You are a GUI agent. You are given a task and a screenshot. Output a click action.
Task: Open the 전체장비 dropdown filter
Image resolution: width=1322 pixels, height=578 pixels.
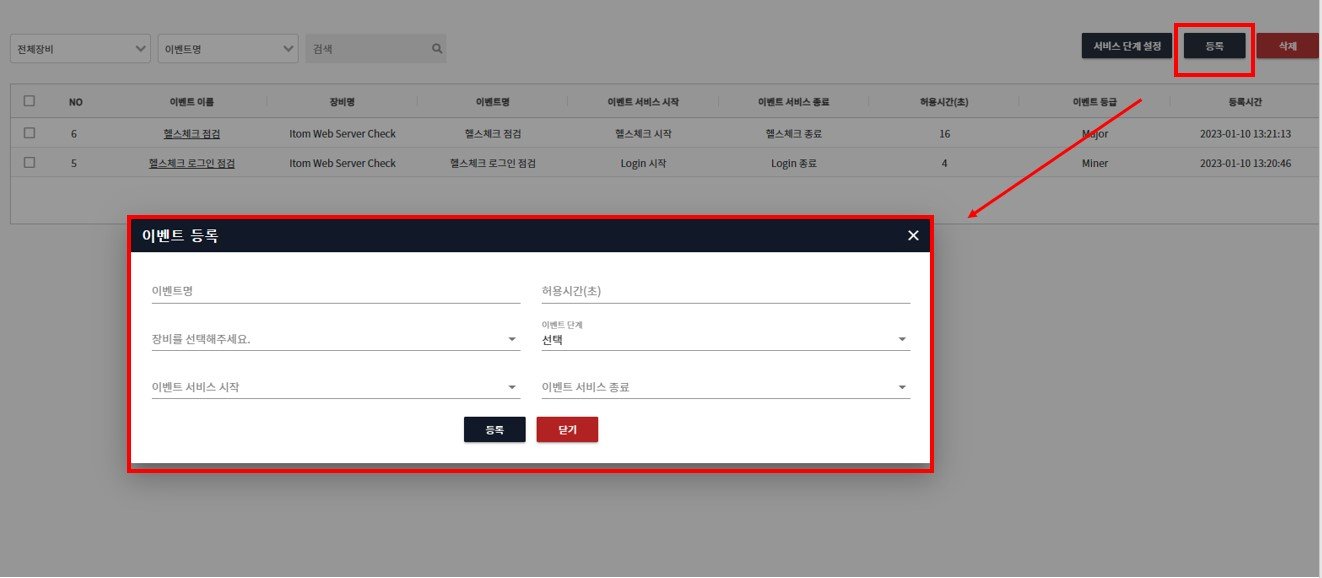pos(80,48)
